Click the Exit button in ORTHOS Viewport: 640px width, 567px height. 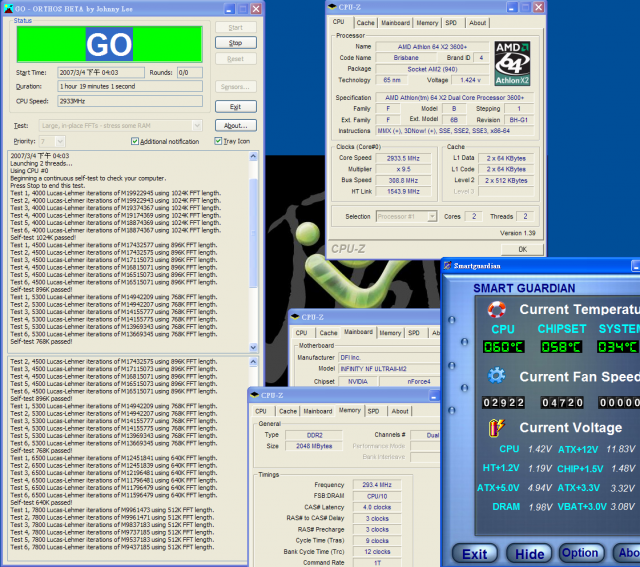pyautogui.click(x=236, y=107)
